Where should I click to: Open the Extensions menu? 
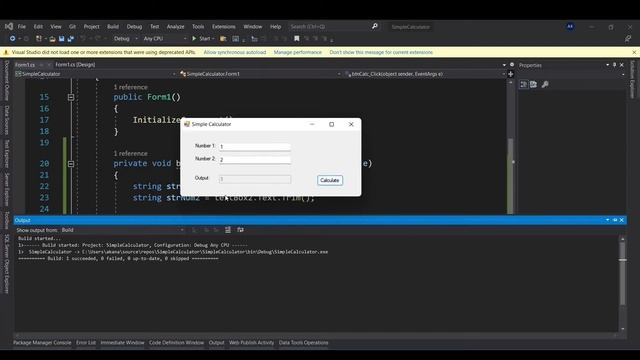[x=224, y=27]
